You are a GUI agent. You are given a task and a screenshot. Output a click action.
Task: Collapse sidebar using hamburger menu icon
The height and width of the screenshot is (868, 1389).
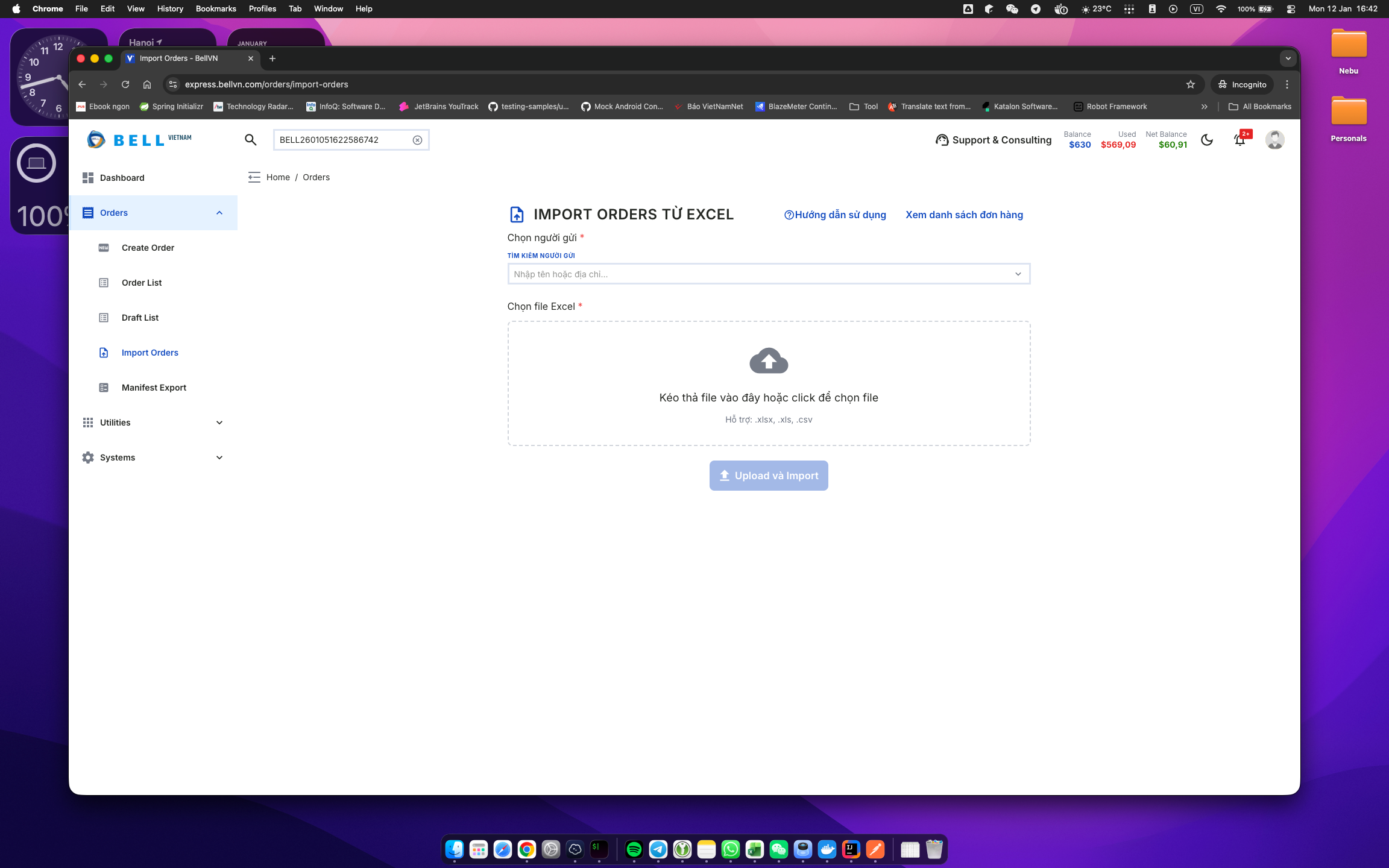254,177
